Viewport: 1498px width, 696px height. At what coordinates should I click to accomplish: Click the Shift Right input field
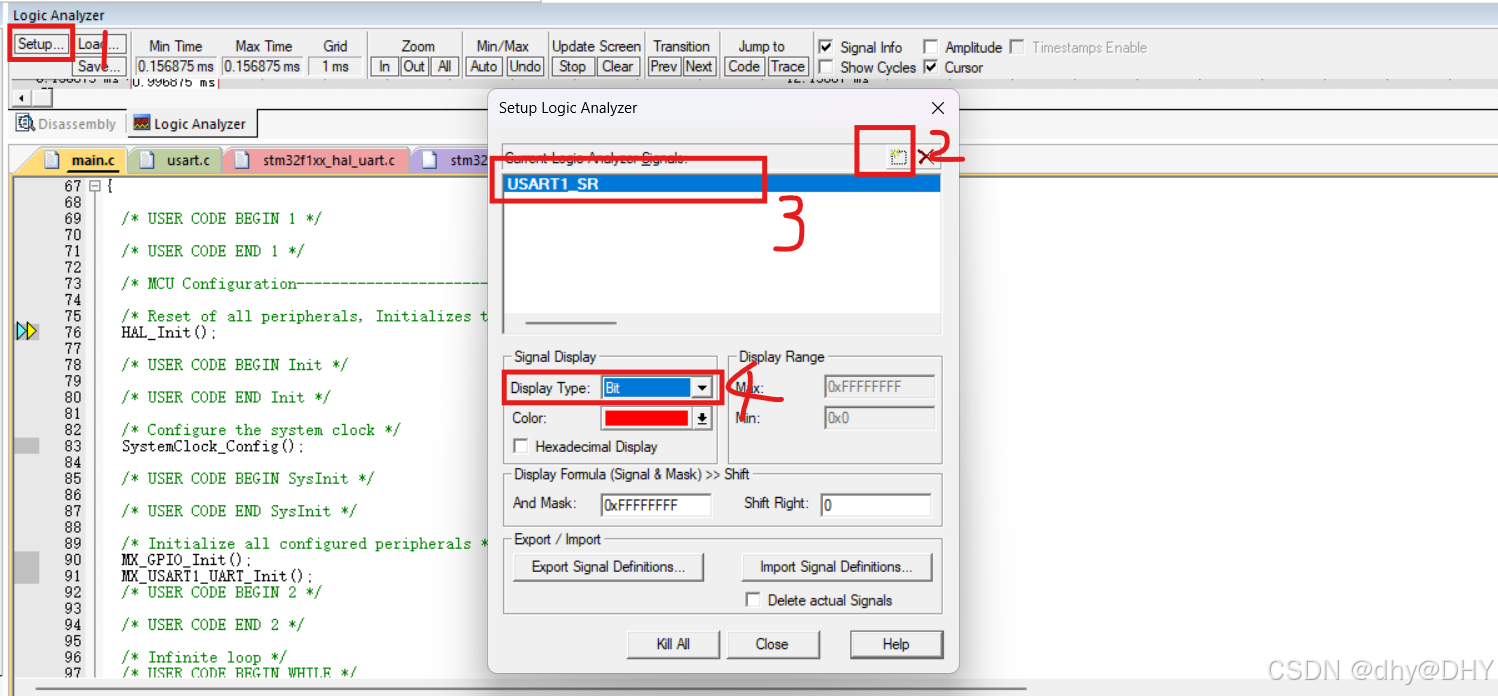pos(876,505)
